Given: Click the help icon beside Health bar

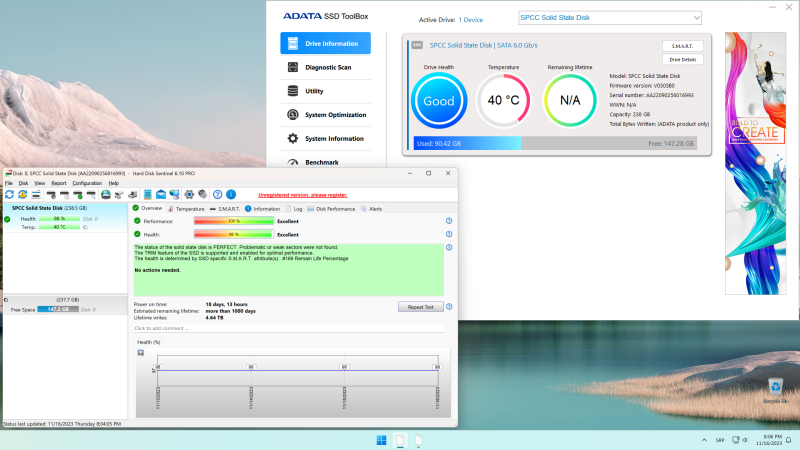Looking at the screenshot, I should pyautogui.click(x=449, y=234).
